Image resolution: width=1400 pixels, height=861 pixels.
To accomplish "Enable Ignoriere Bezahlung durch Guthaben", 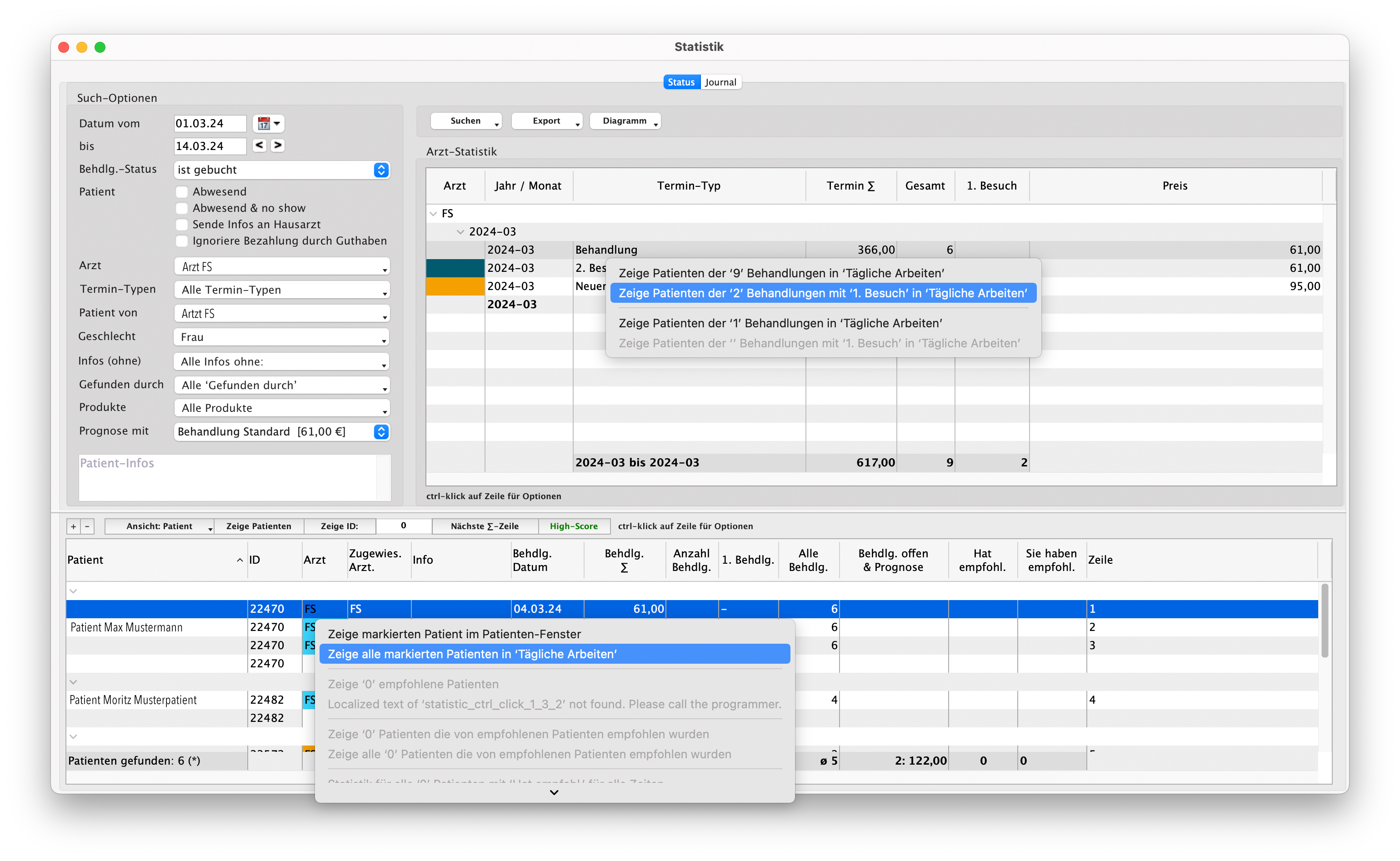I will click(x=182, y=241).
